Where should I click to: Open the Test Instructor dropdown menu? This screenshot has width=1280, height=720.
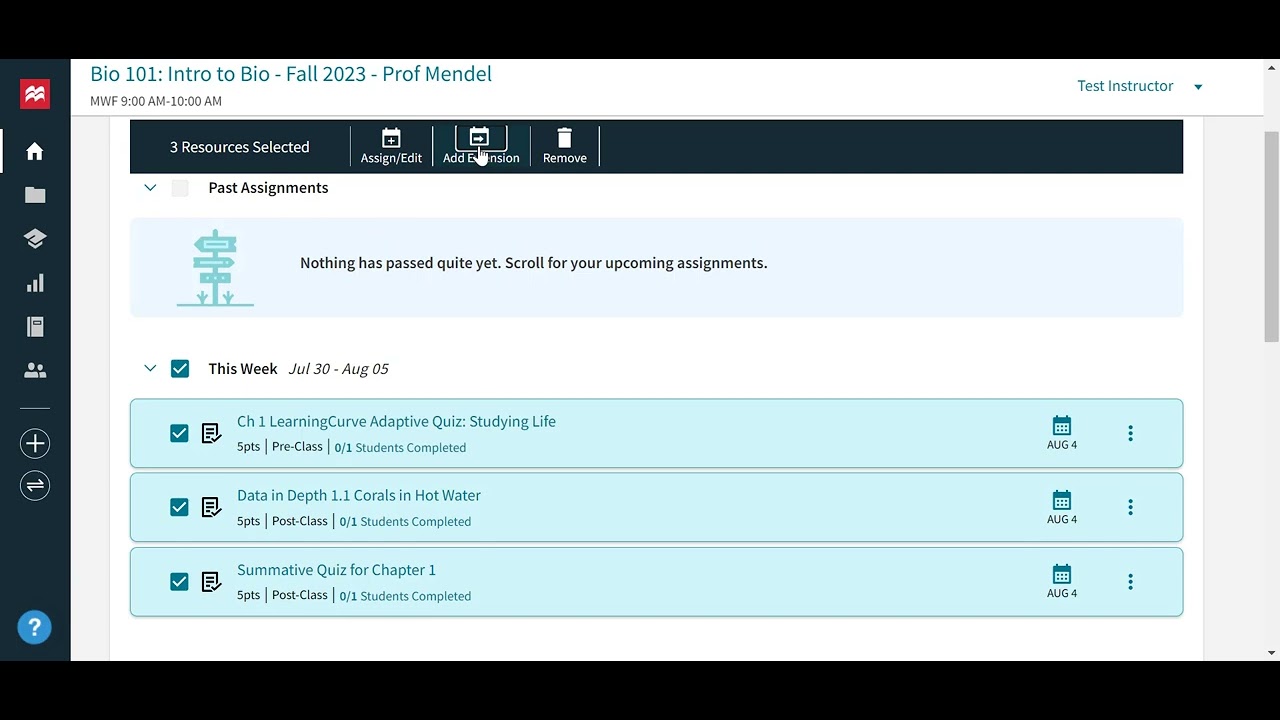pos(1139,86)
